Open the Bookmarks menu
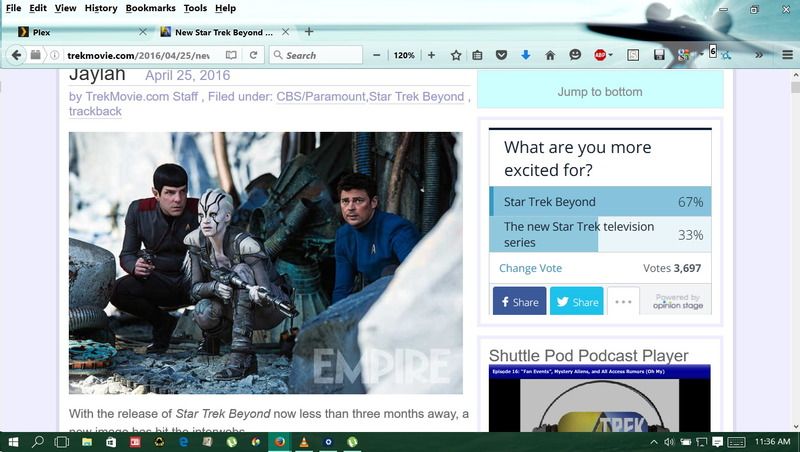 tap(151, 8)
